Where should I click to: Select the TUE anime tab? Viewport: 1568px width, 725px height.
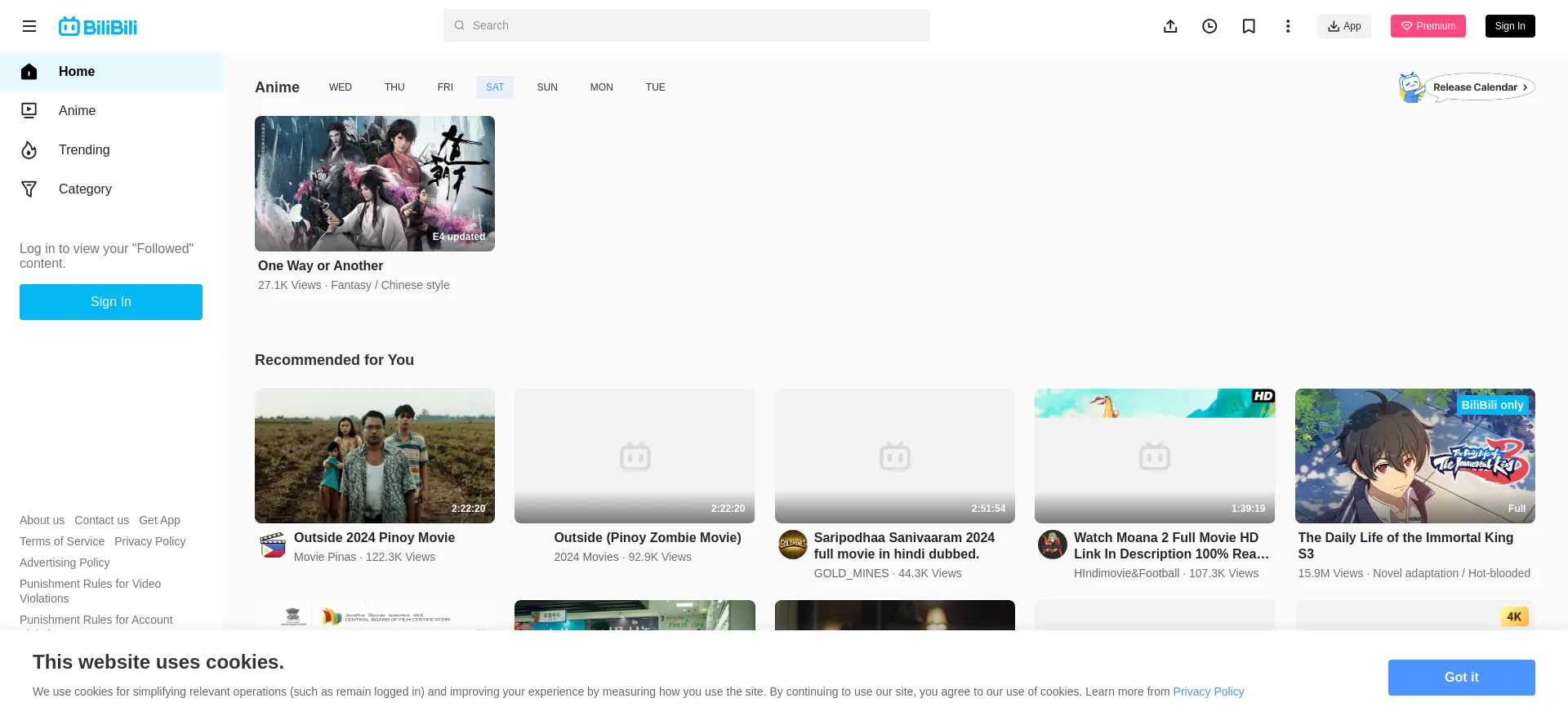click(656, 87)
